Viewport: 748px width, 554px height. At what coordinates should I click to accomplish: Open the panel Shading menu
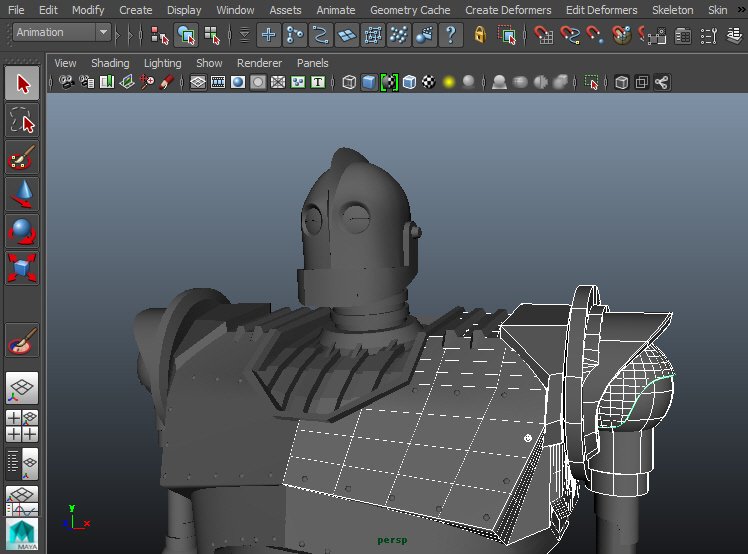click(x=110, y=63)
